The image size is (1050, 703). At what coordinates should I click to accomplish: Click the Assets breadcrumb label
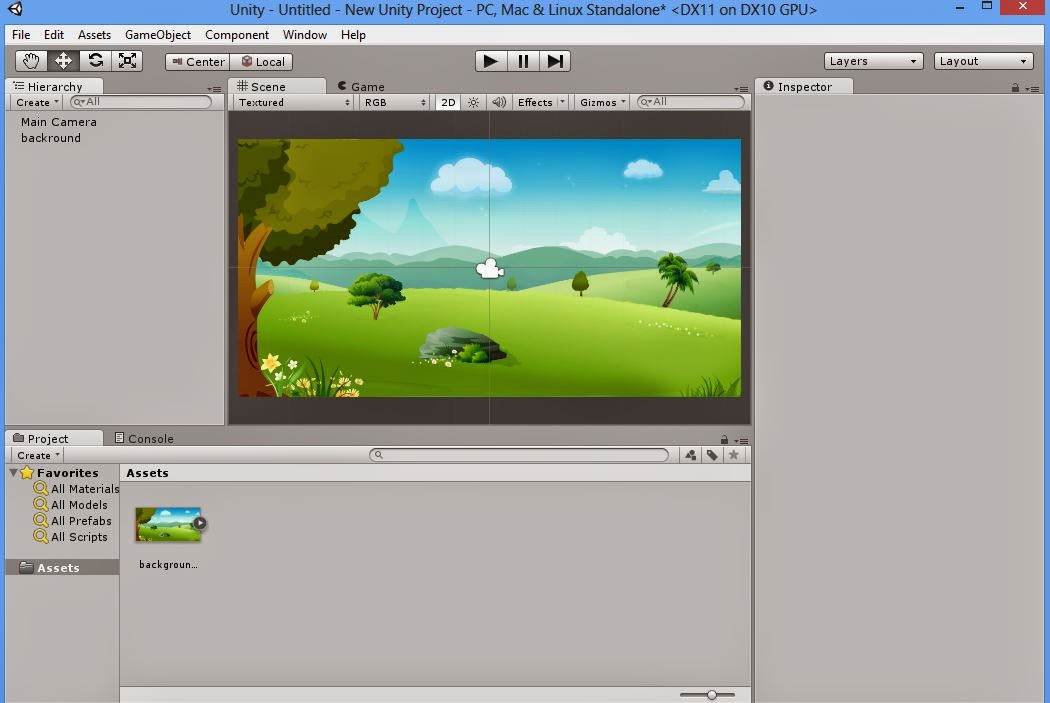pyautogui.click(x=147, y=473)
